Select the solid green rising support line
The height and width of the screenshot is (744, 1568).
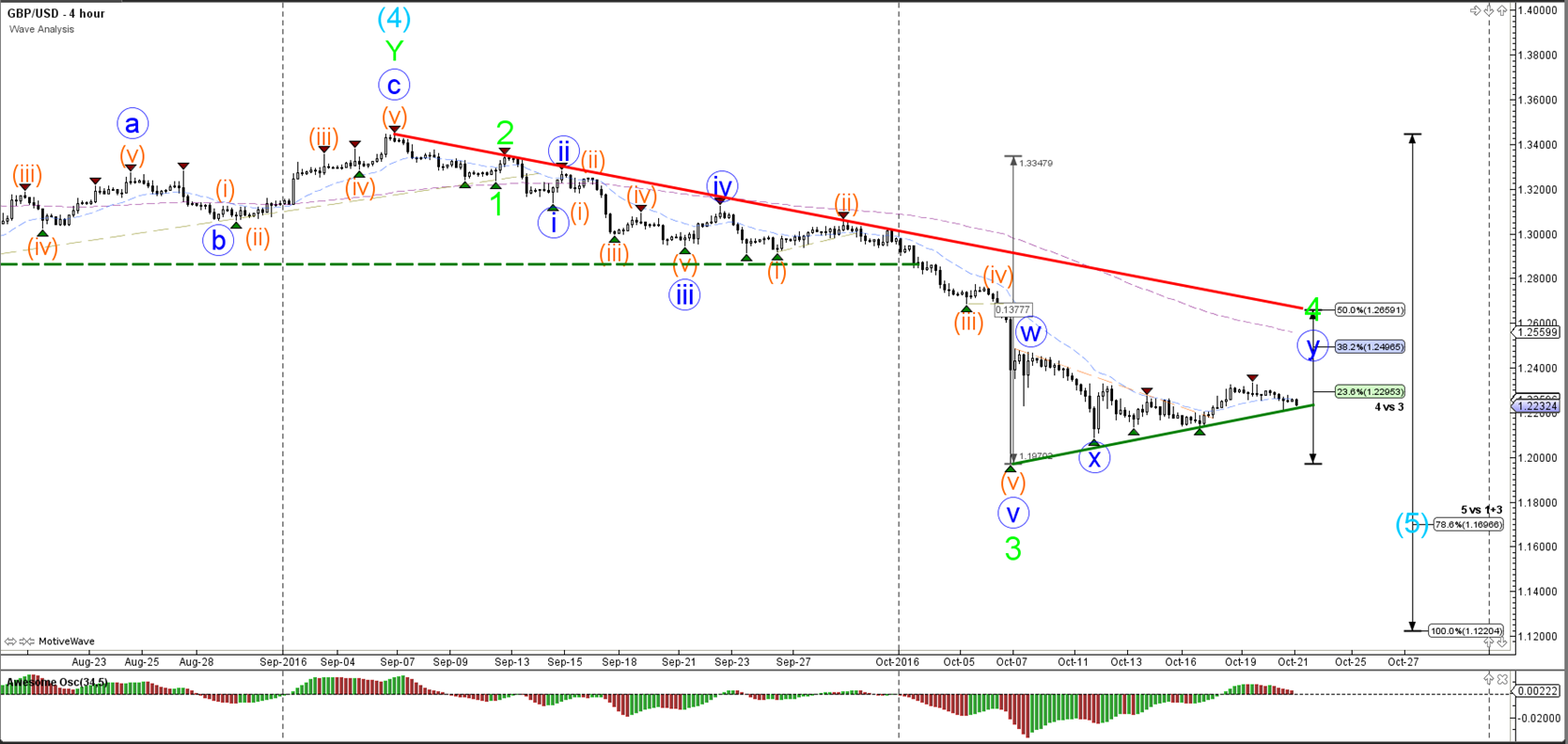point(1163,434)
